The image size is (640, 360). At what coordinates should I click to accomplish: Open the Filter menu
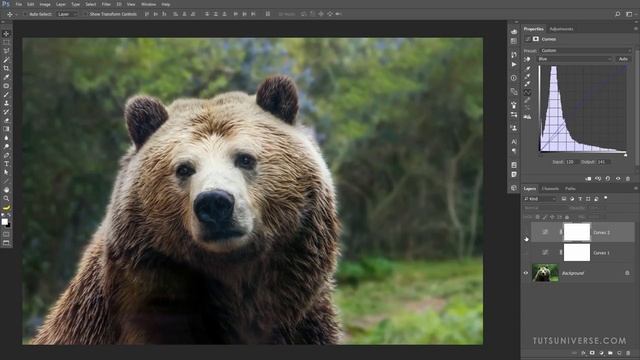pos(106,4)
